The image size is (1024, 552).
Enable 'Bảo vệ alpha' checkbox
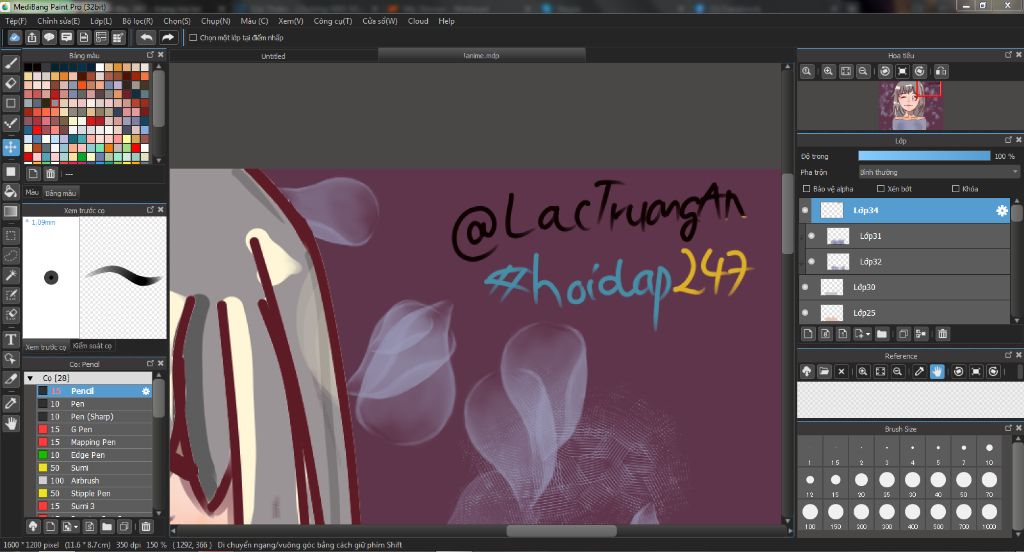pyautogui.click(x=807, y=189)
